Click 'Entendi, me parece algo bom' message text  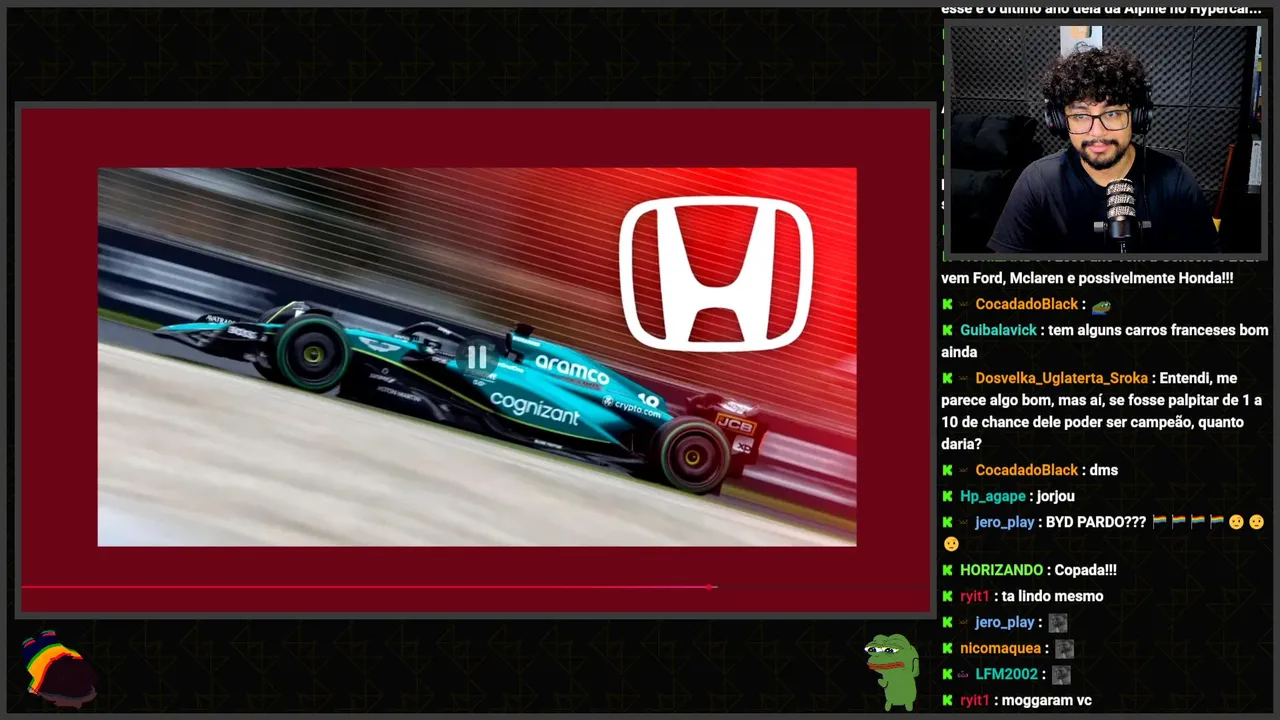[1102, 410]
